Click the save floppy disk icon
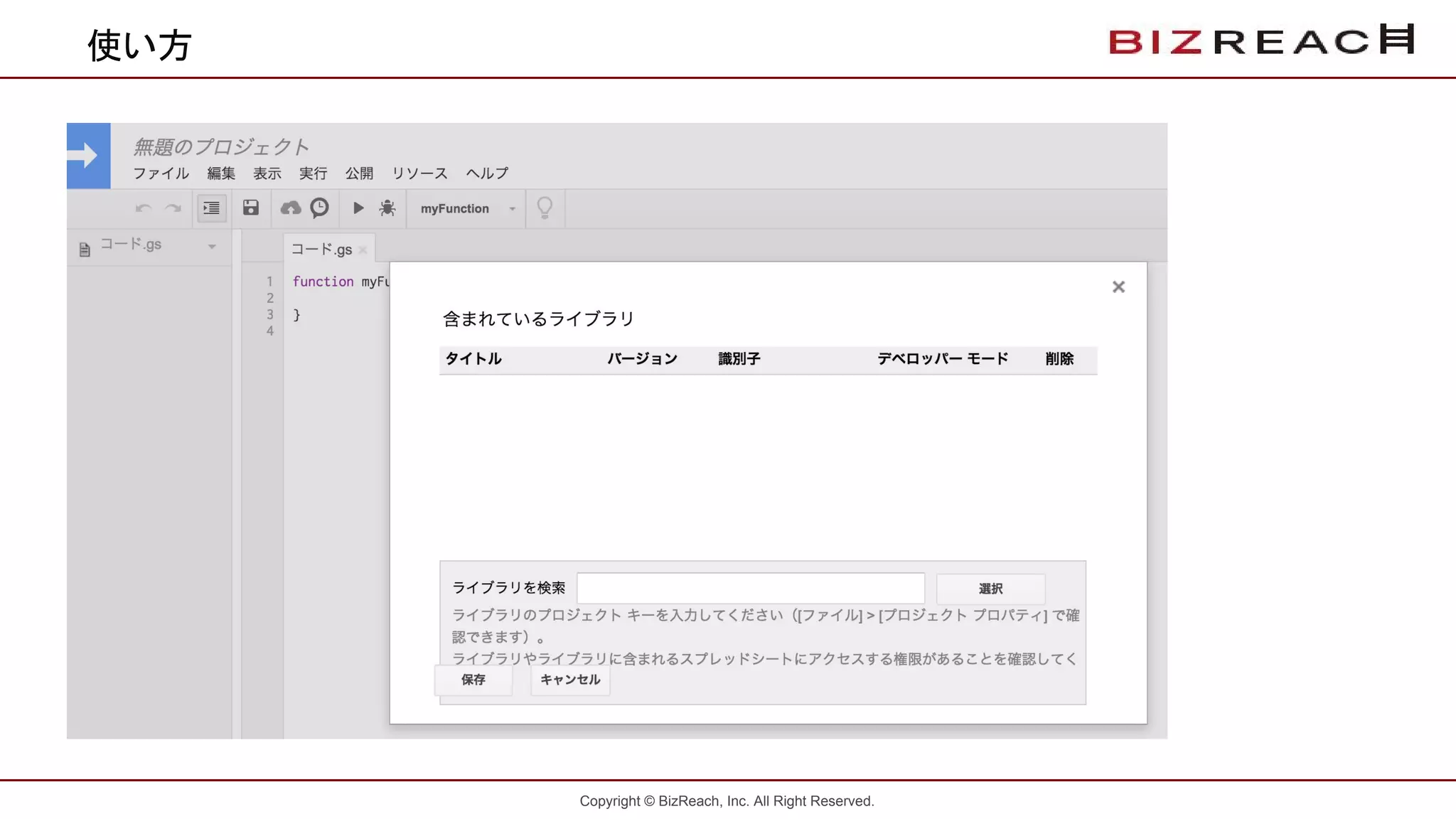 tap(251, 208)
